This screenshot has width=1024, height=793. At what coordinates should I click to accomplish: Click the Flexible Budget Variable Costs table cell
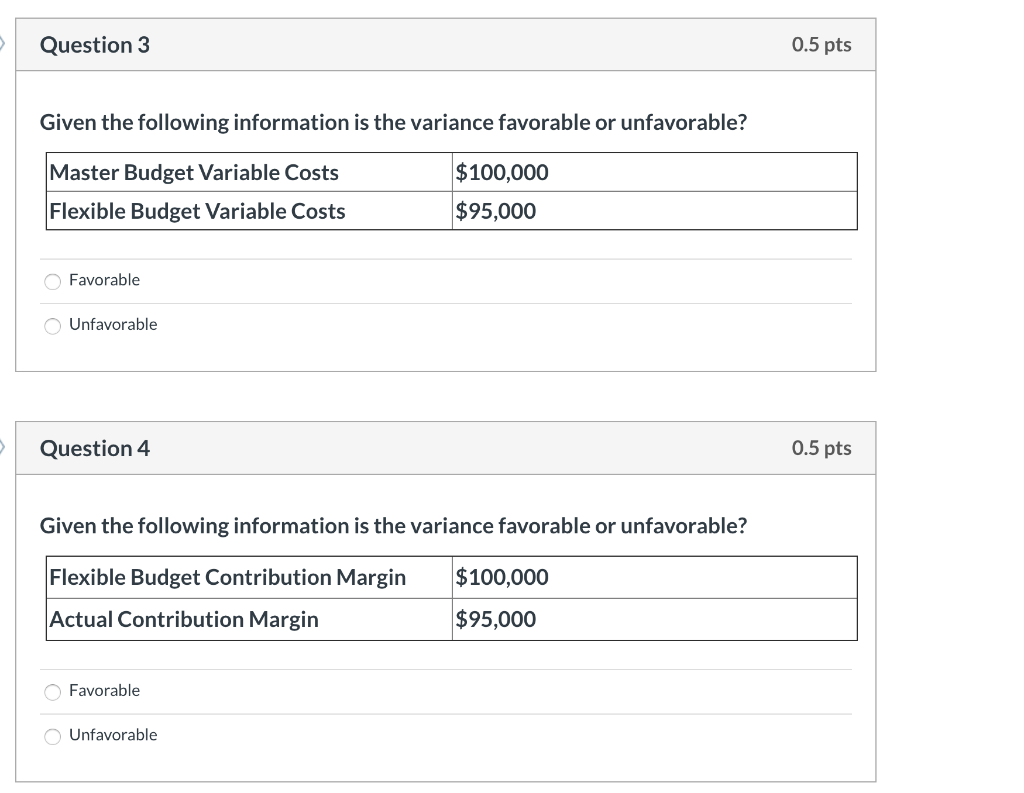pyautogui.click(x=196, y=211)
